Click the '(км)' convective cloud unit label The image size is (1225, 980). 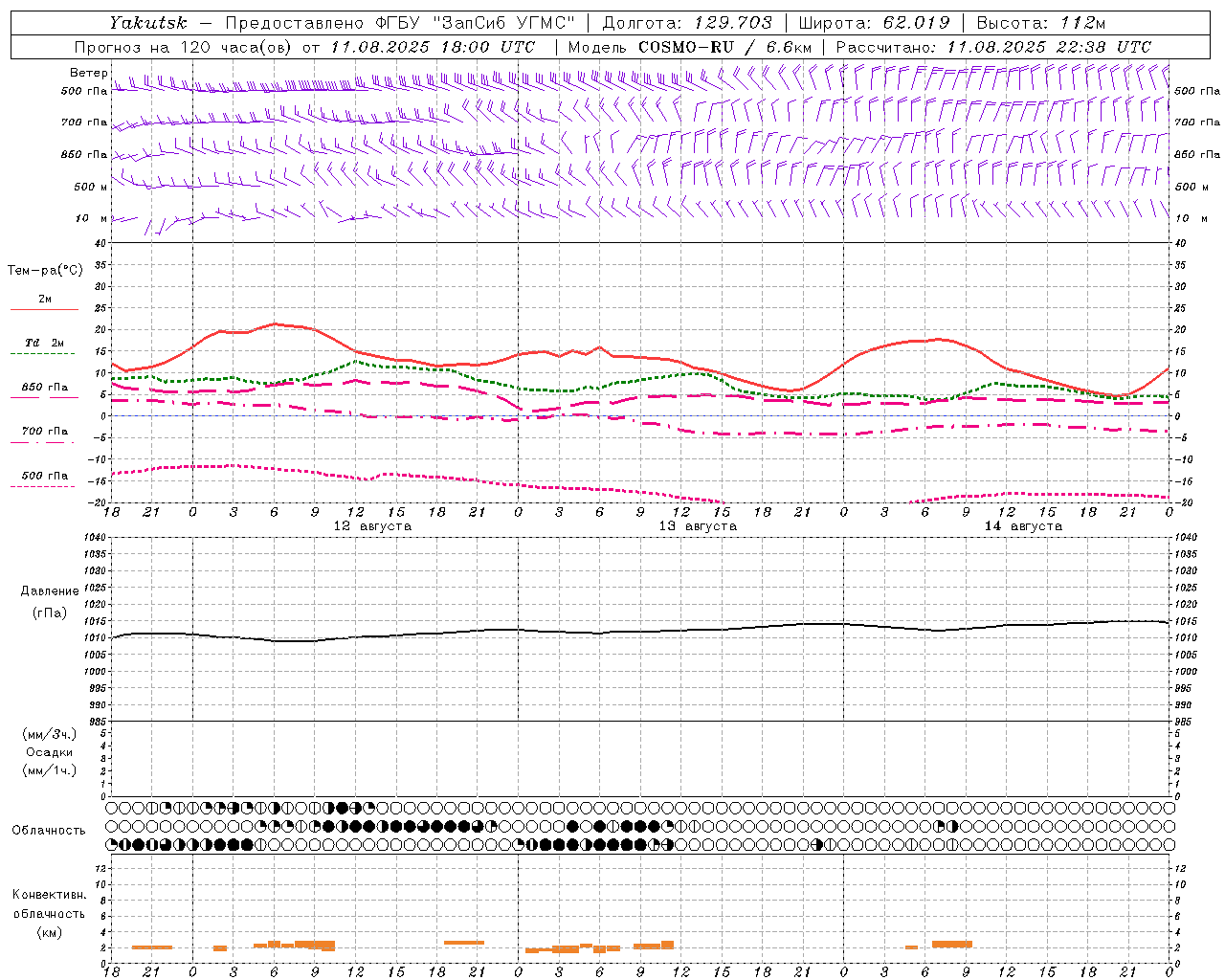pyautogui.click(x=50, y=932)
